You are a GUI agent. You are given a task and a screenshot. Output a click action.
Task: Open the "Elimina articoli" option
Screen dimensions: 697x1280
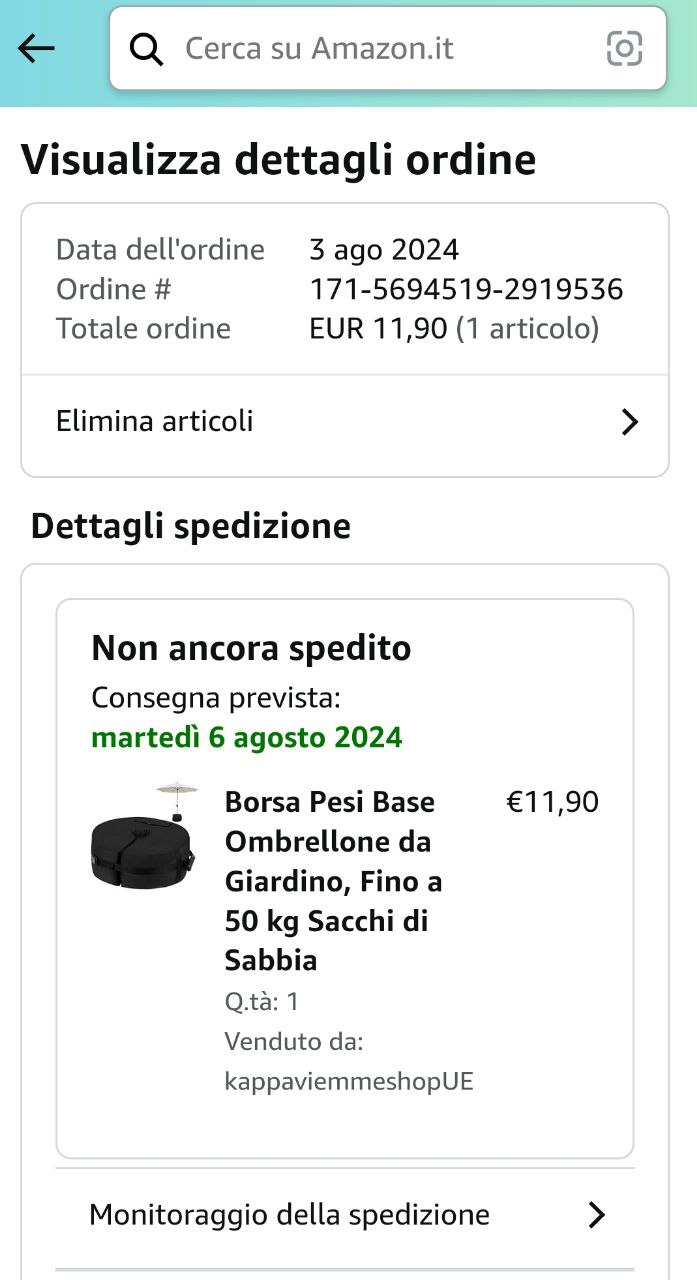155,421
